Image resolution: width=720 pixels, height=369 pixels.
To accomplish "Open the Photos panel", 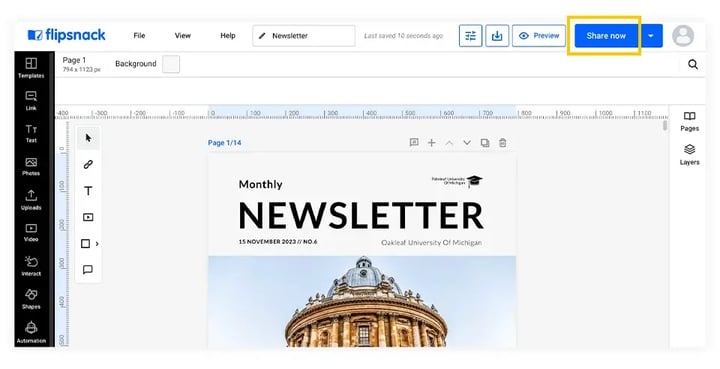I will (31, 167).
